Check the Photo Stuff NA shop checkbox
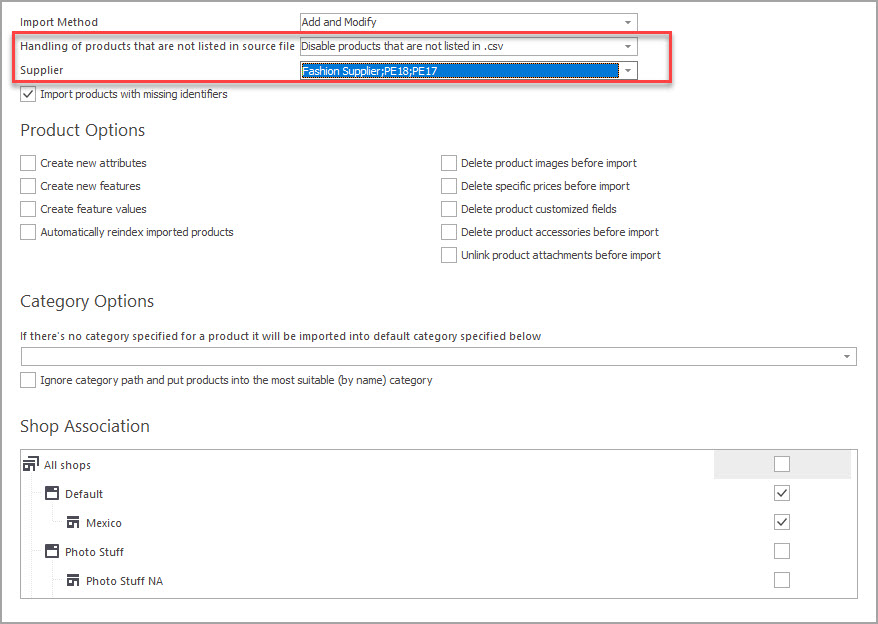The height and width of the screenshot is (624, 878). pos(782,580)
